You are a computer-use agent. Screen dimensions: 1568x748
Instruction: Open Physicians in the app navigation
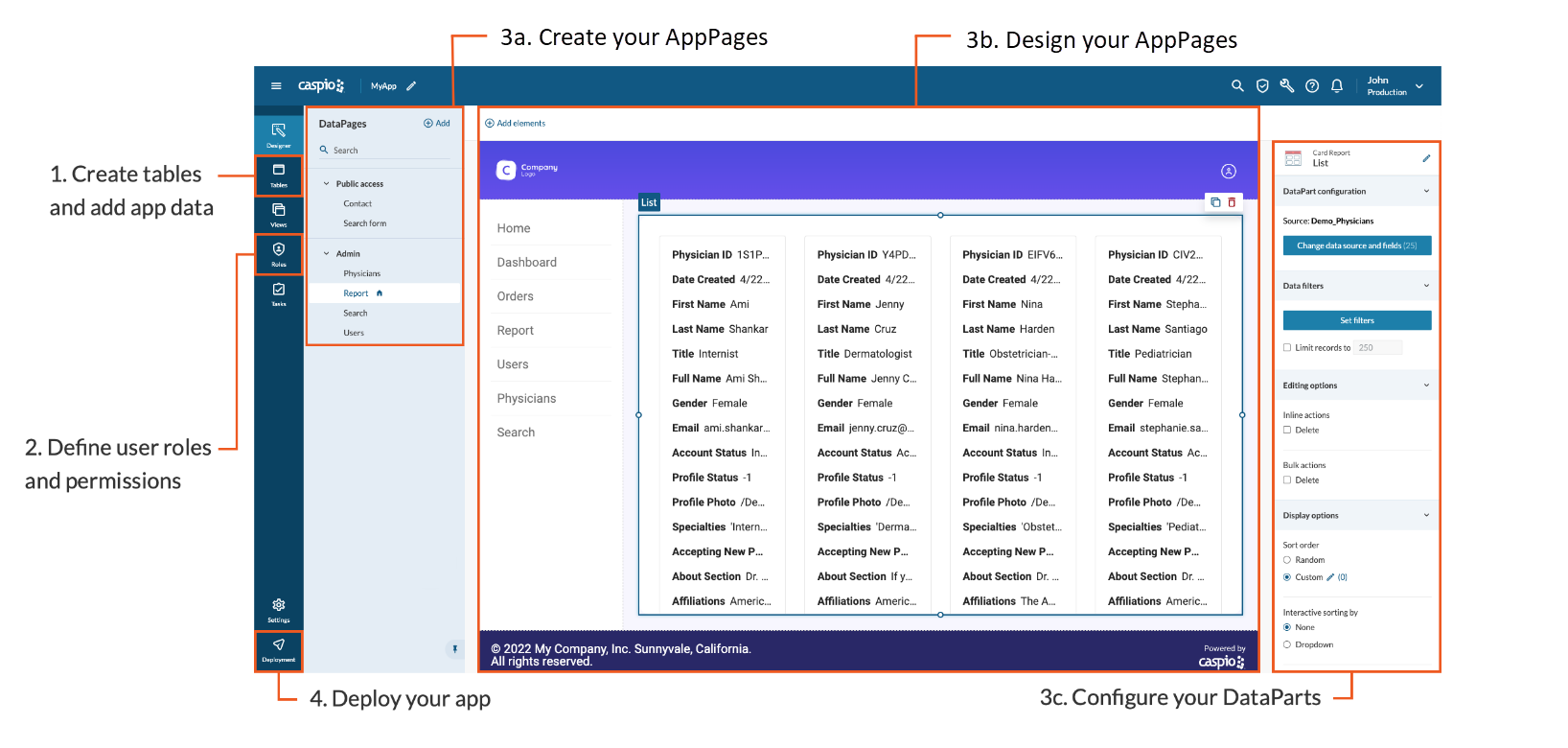point(526,398)
